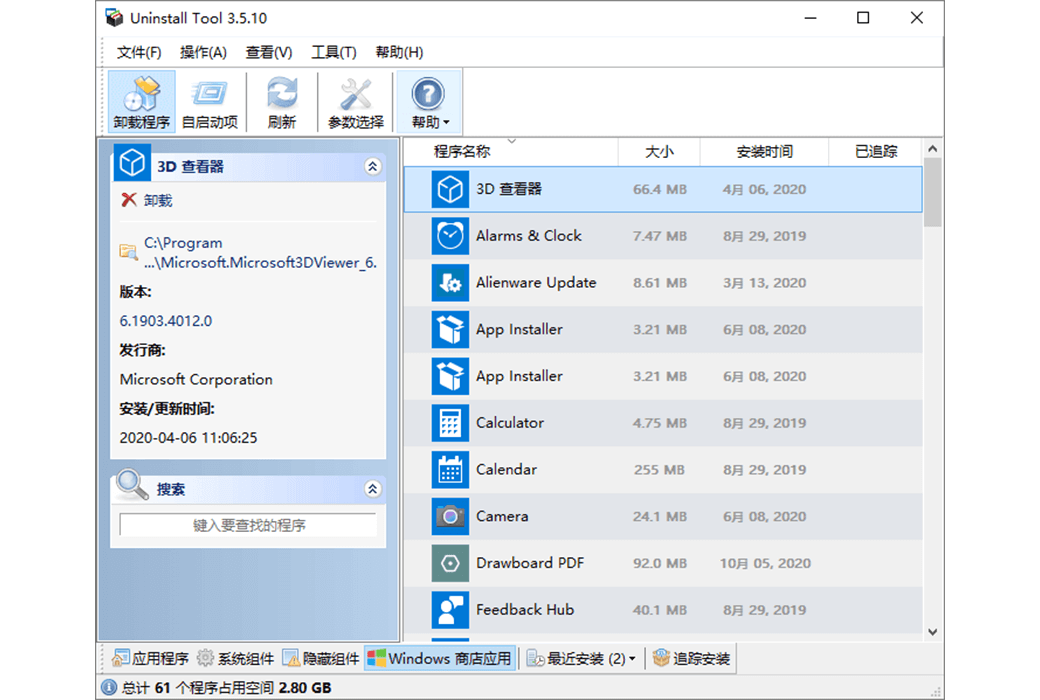Click the 卸载 uninstall link
The width and height of the screenshot is (1040, 700).
(x=159, y=200)
